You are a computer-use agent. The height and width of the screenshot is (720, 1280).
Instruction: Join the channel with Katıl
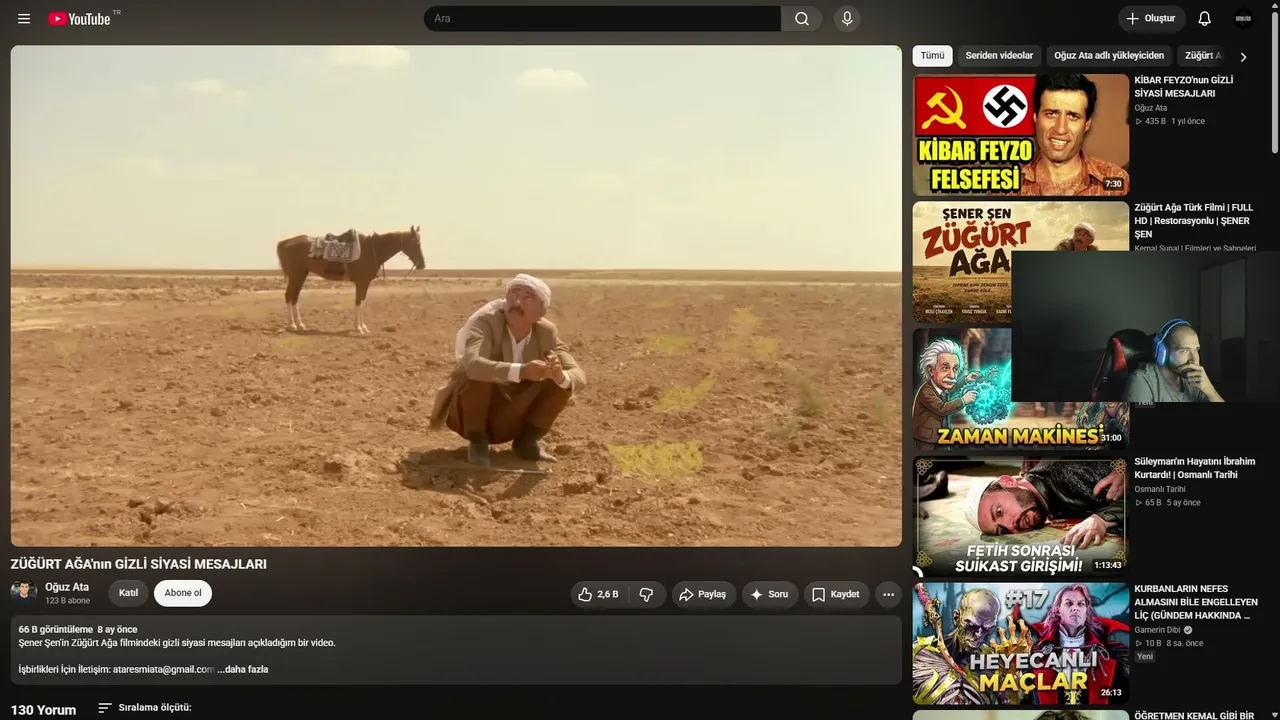click(129, 593)
